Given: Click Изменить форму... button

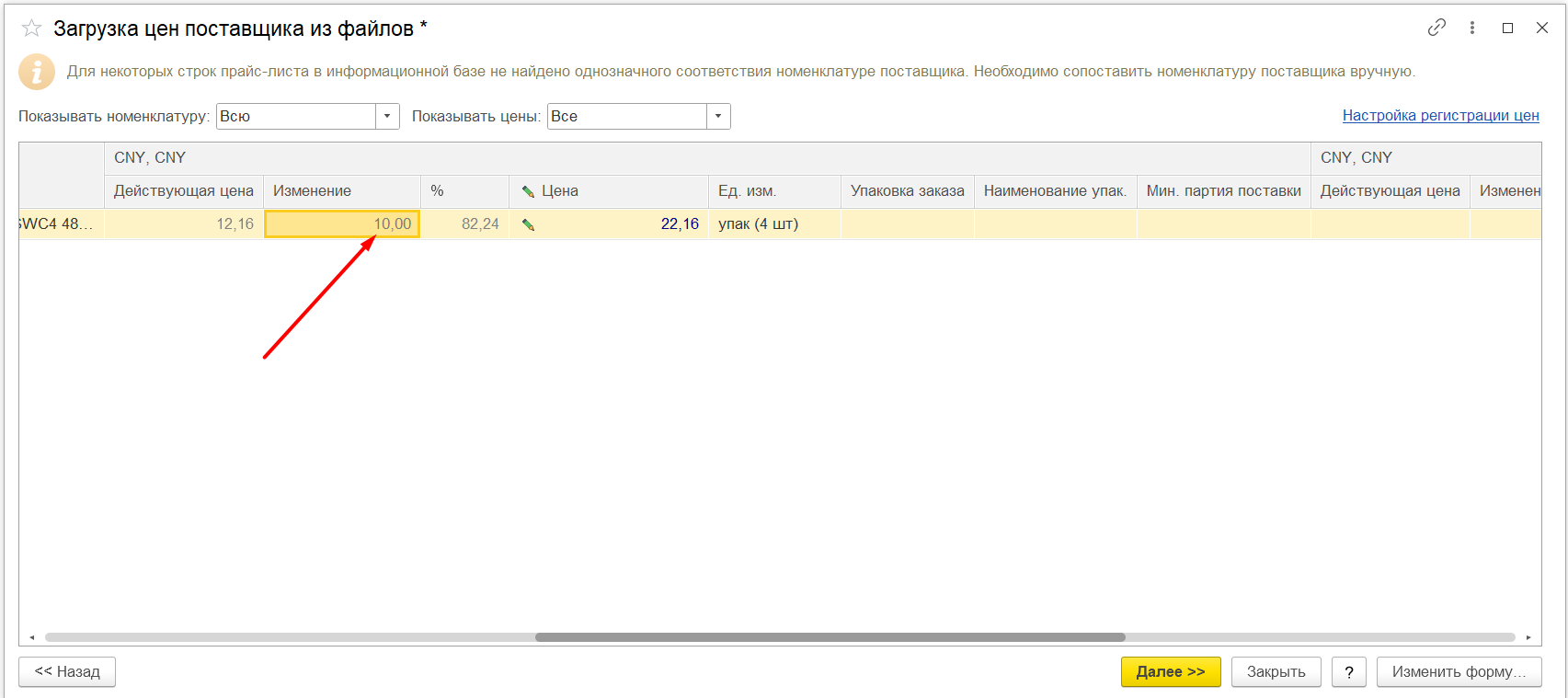Looking at the screenshot, I should tap(1459, 671).
